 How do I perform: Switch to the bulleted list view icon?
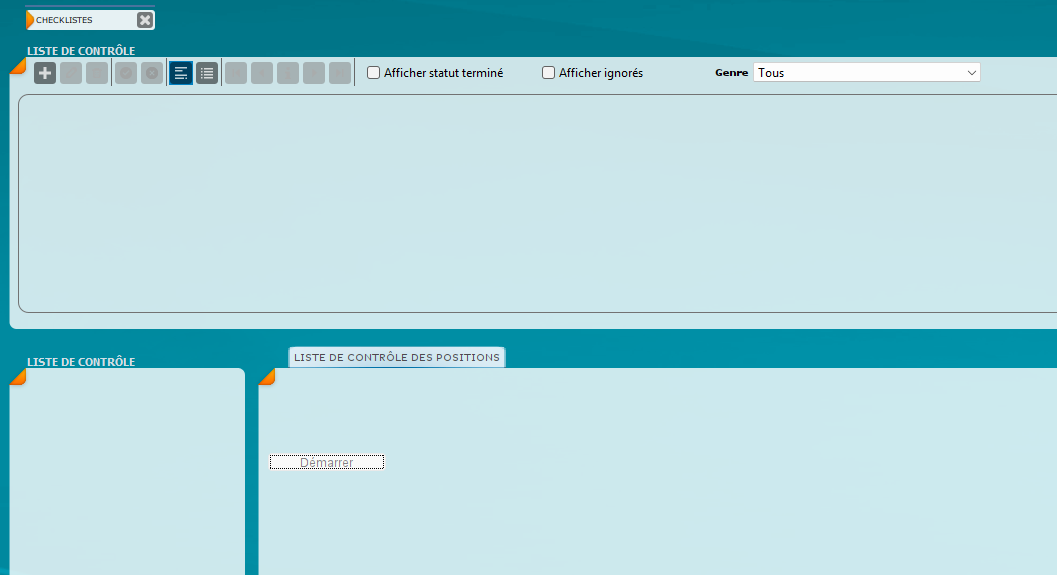[207, 73]
